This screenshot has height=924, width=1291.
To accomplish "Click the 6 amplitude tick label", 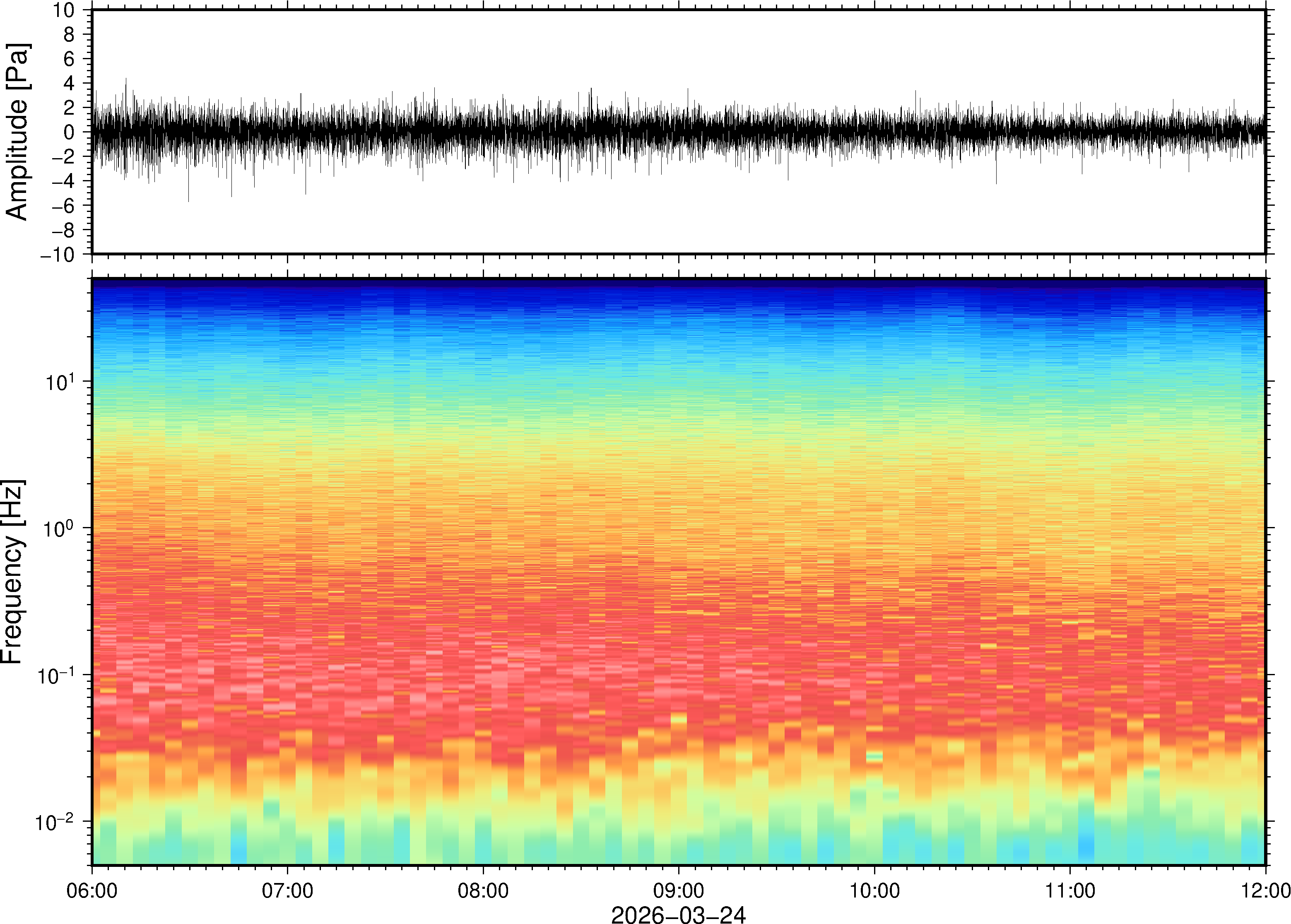I will 69,59.
